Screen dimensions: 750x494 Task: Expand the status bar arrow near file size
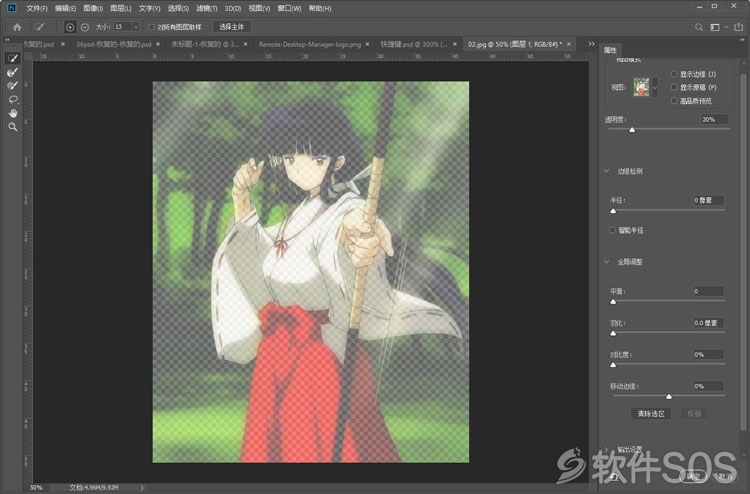[142, 488]
